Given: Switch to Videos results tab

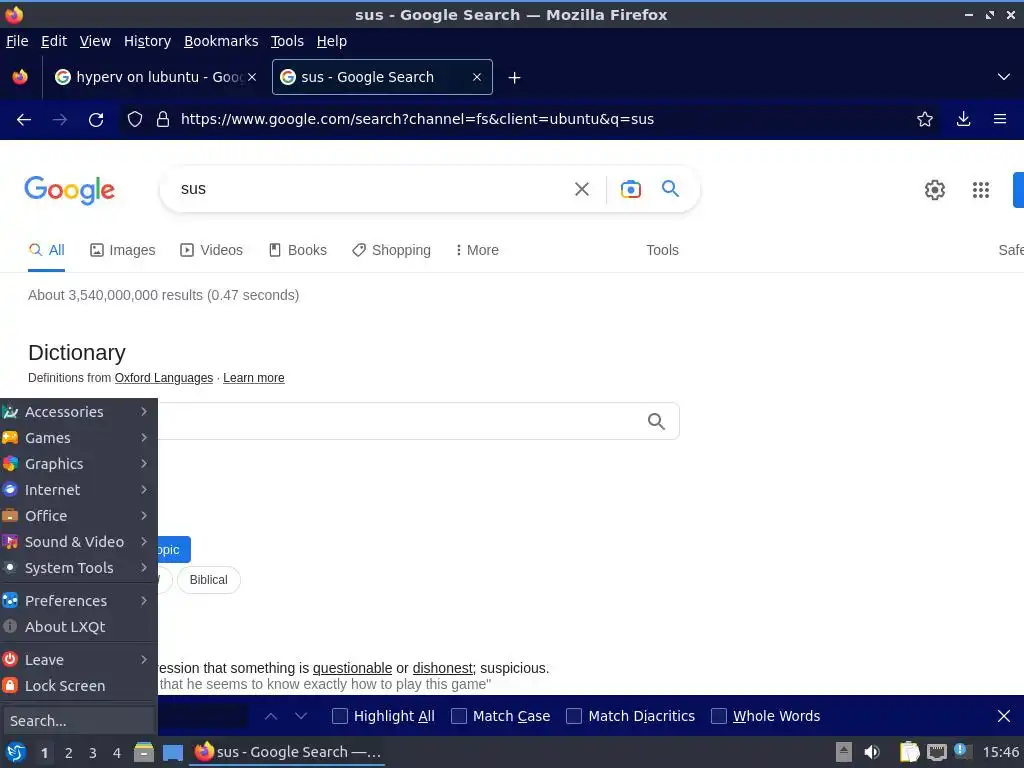Looking at the screenshot, I should click(x=212, y=250).
